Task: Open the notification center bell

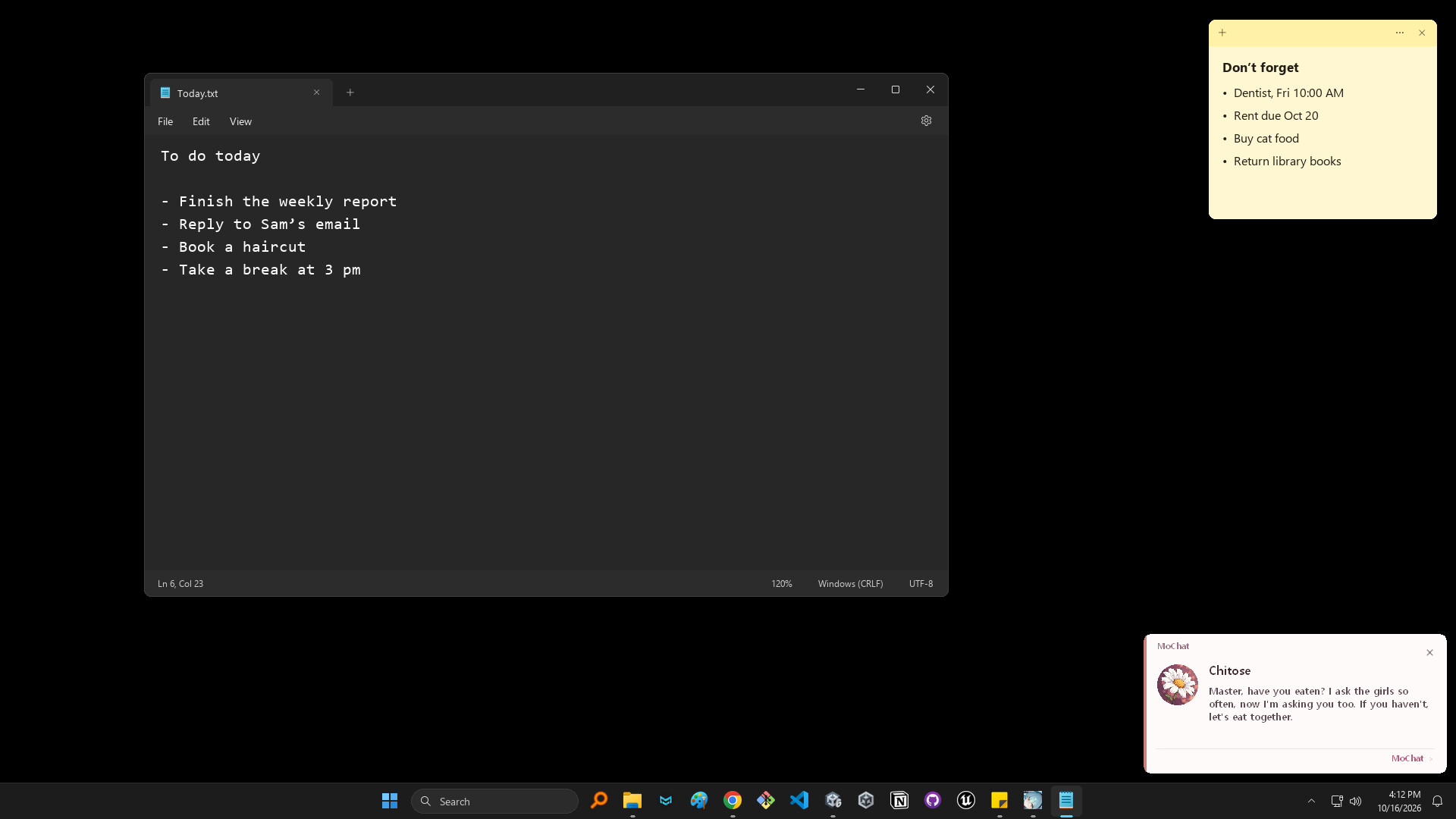Action: [1437, 801]
